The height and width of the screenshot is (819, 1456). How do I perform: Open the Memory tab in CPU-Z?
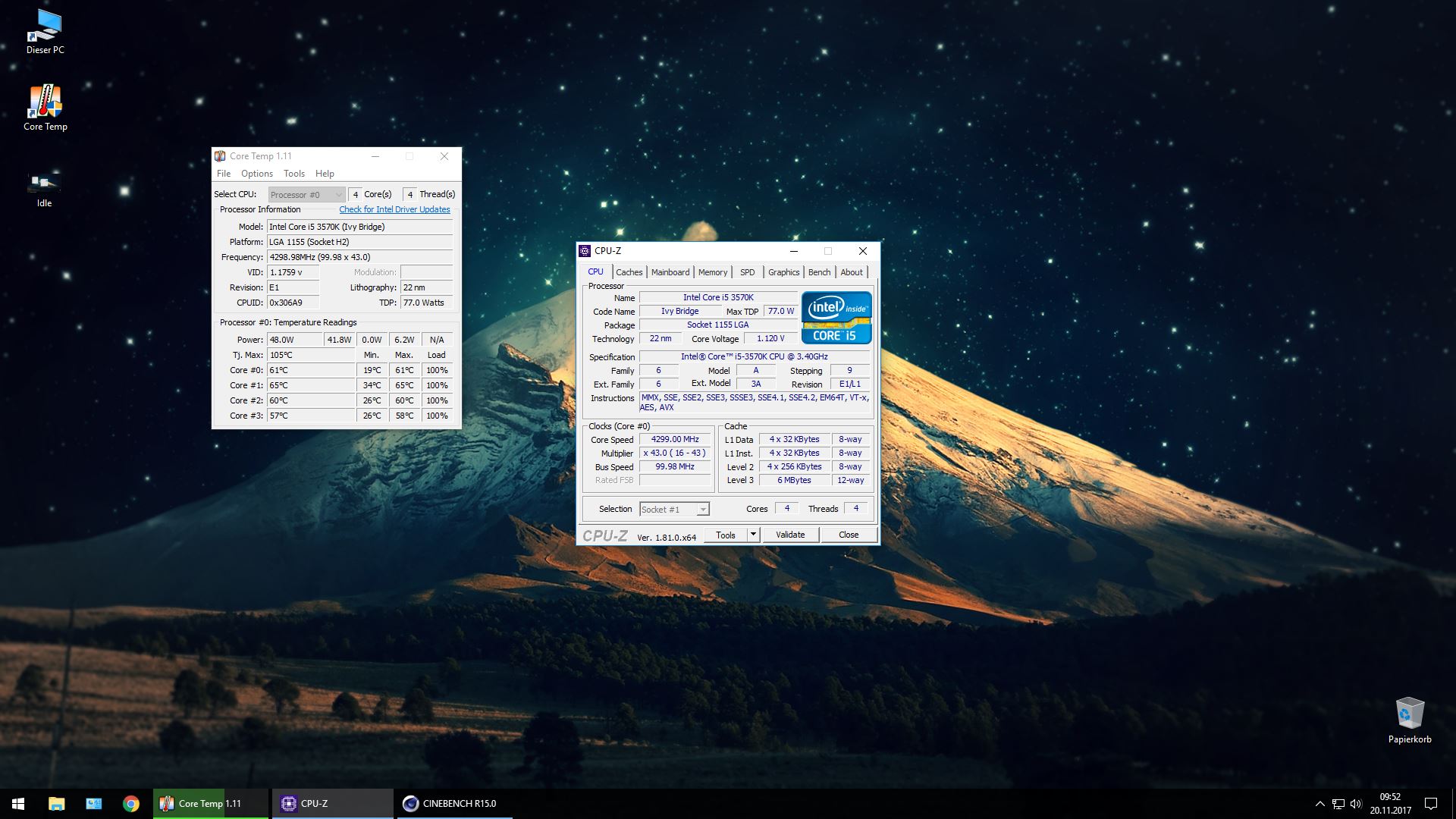[x=712, y=272]
